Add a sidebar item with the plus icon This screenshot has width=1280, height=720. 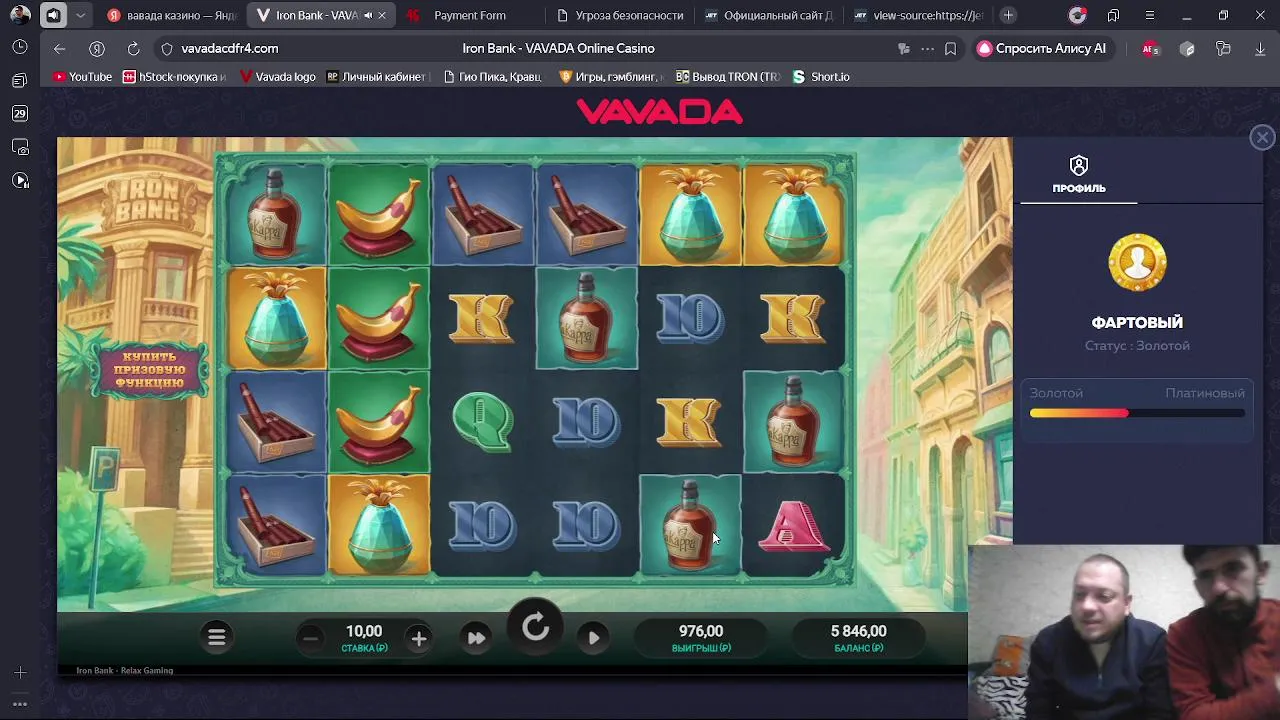point(20,673)
